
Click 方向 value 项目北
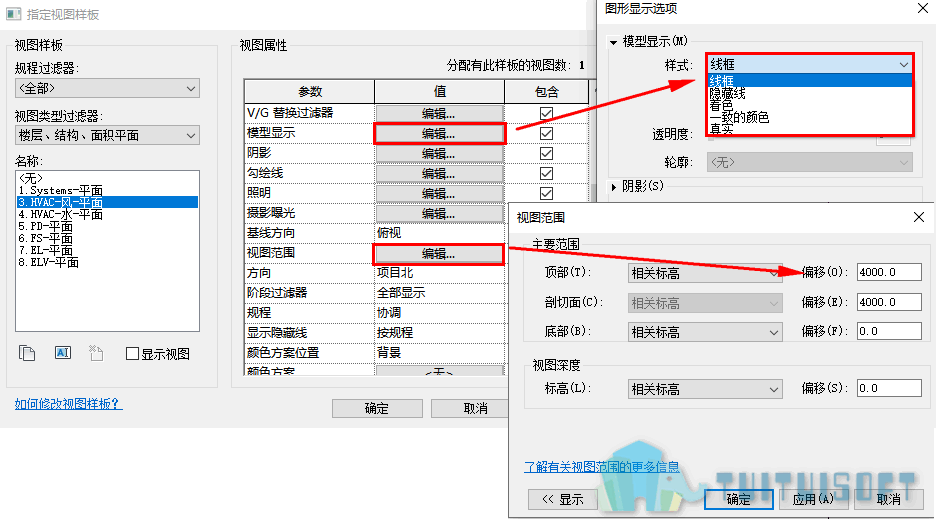[x=395, y=273]
